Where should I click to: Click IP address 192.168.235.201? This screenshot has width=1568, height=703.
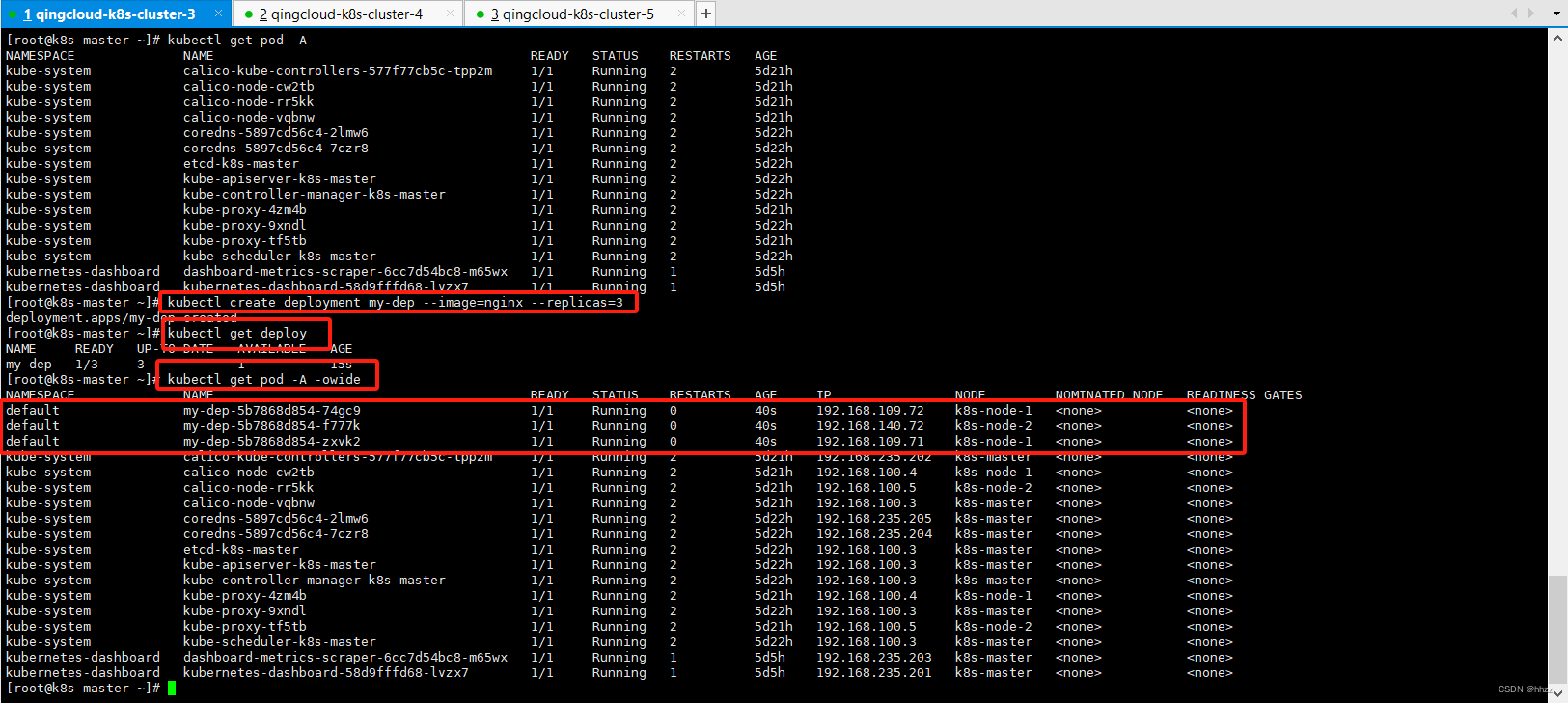click(x=874, y=672)
